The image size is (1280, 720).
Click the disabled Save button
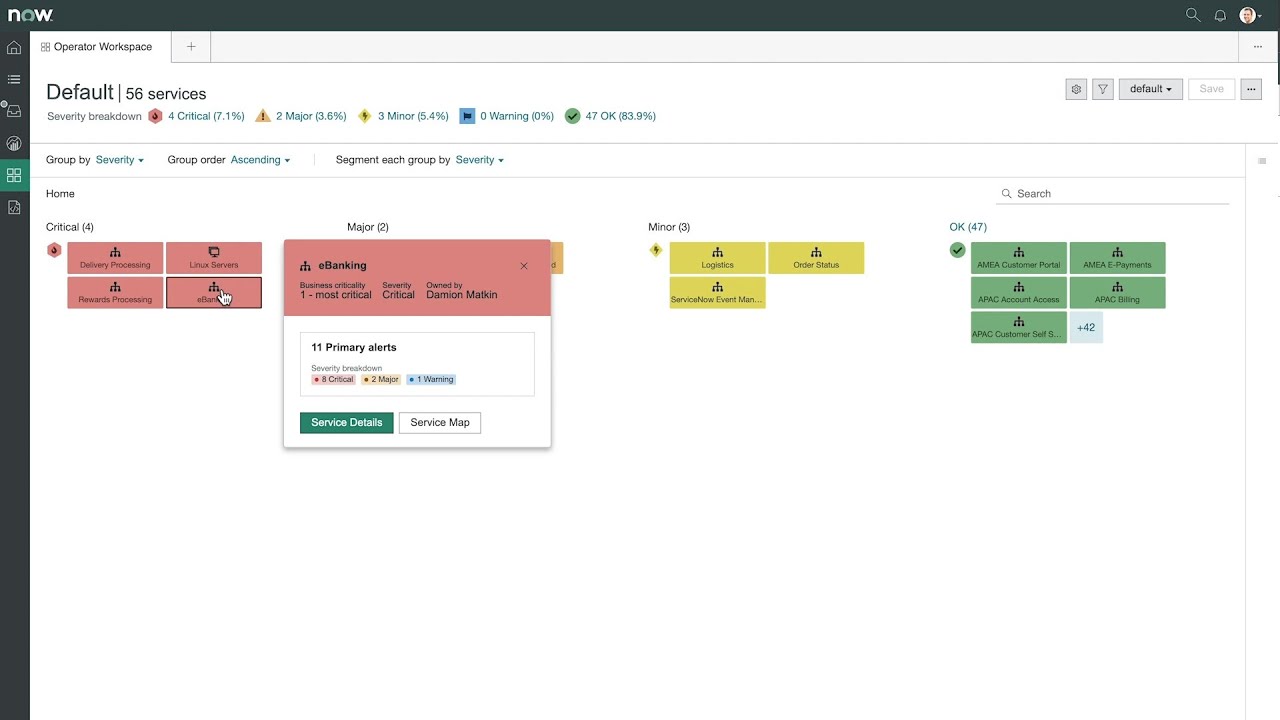tap(1211, 89)
